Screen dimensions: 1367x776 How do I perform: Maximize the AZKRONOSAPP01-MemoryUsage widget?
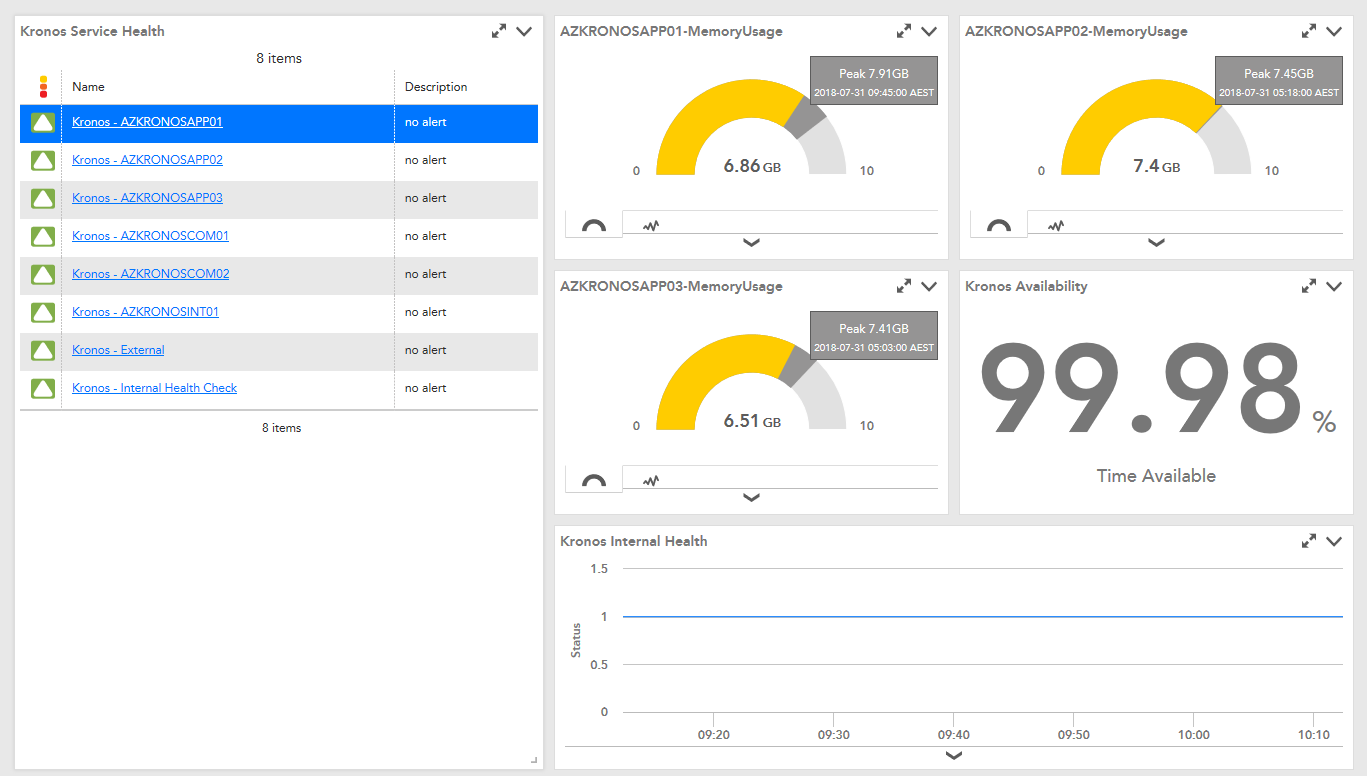pyautogui.click(x=904, y=31)
